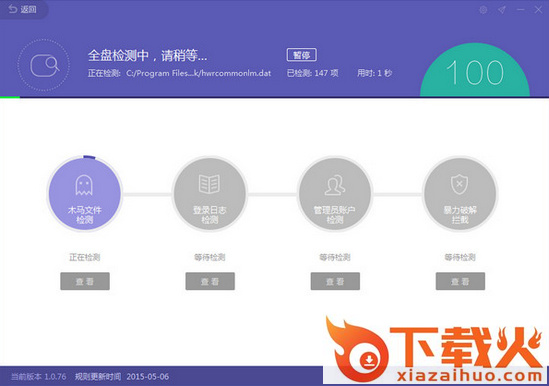Click the scan magnifier icon in header
The height and width of the screenshot is (386, 549).
pos(44,65)
